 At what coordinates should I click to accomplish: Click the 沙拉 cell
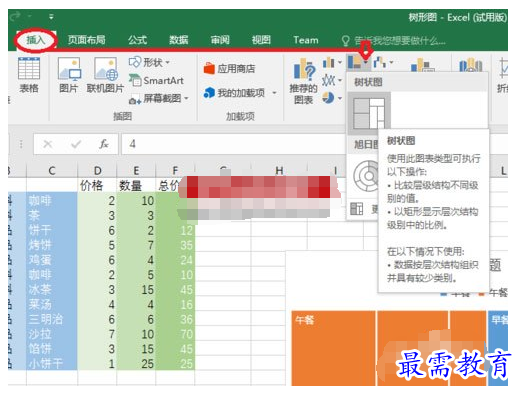pos(52,334)
